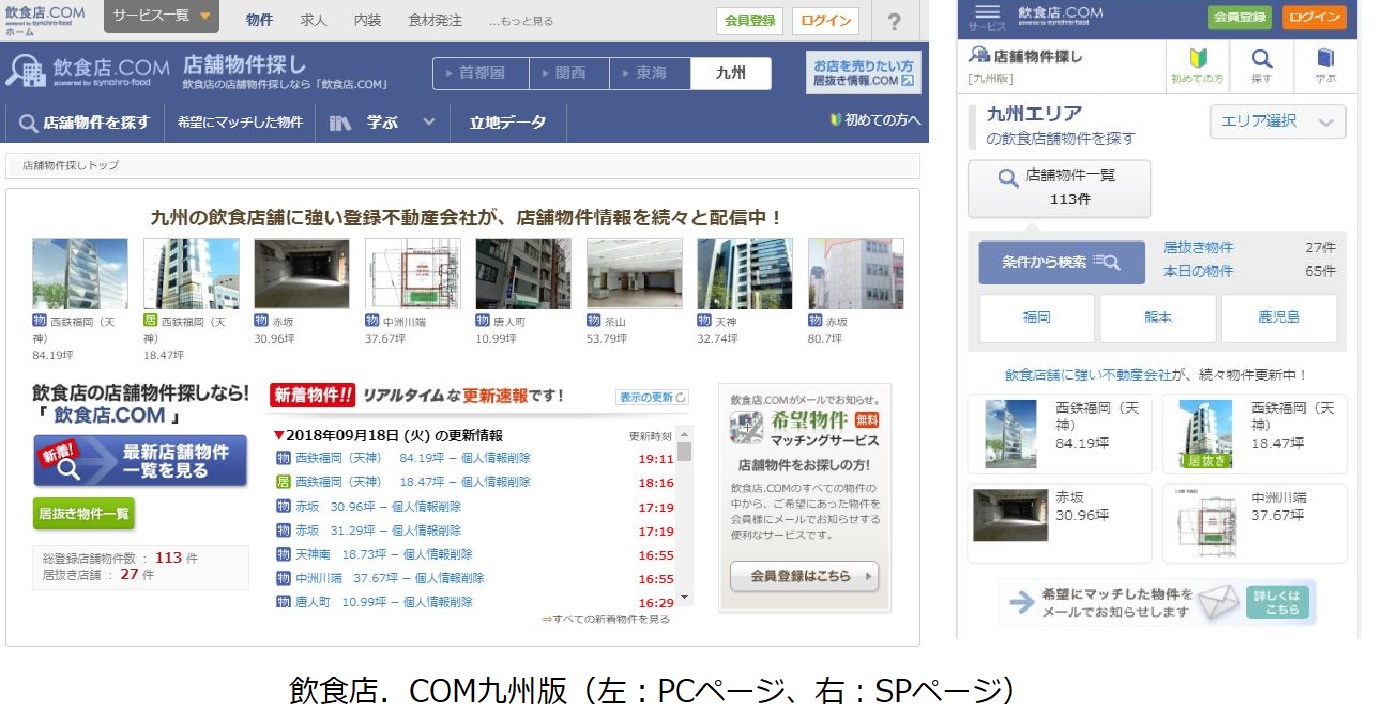
Task: Click the beginner 初めての方 icon on SP page
Action: click(x=1195, y=66)
